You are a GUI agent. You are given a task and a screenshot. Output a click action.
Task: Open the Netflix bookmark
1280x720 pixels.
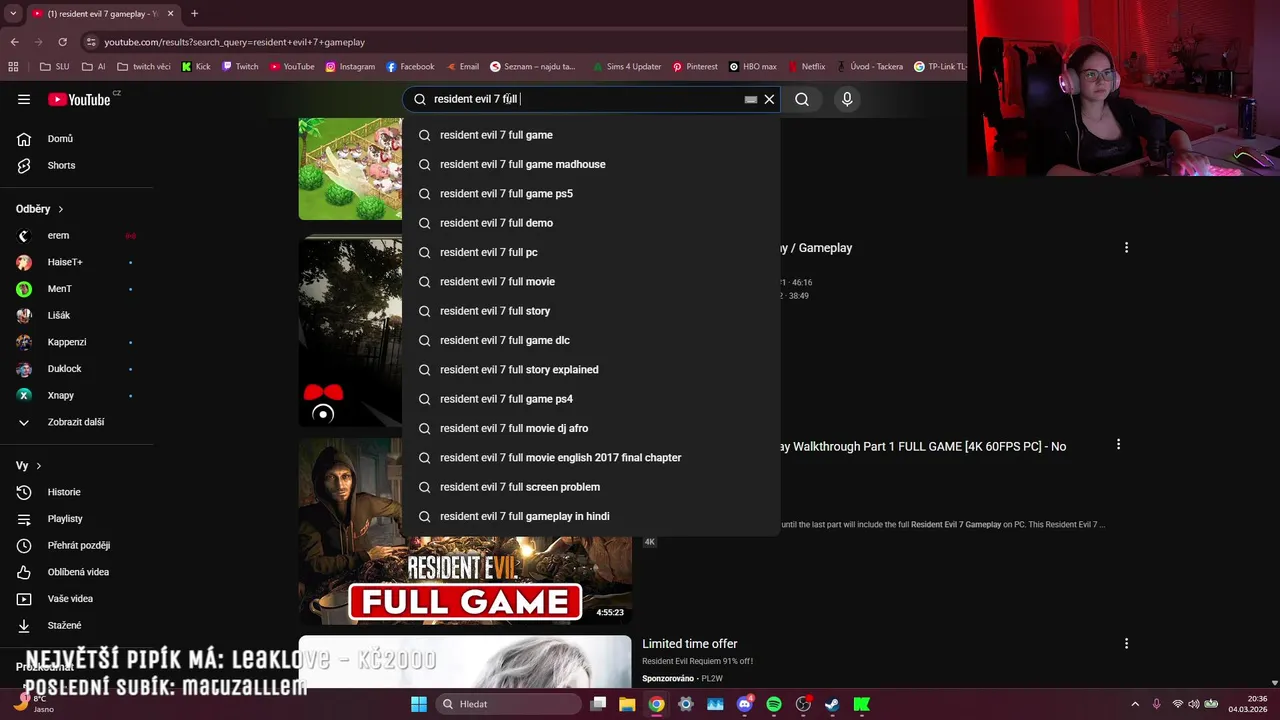(x=806, y=67)
